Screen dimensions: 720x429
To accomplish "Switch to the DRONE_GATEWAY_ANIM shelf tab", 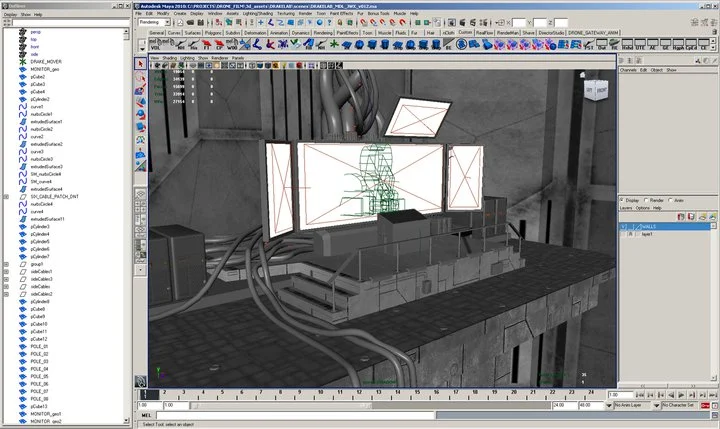I will tap(593, 33).
